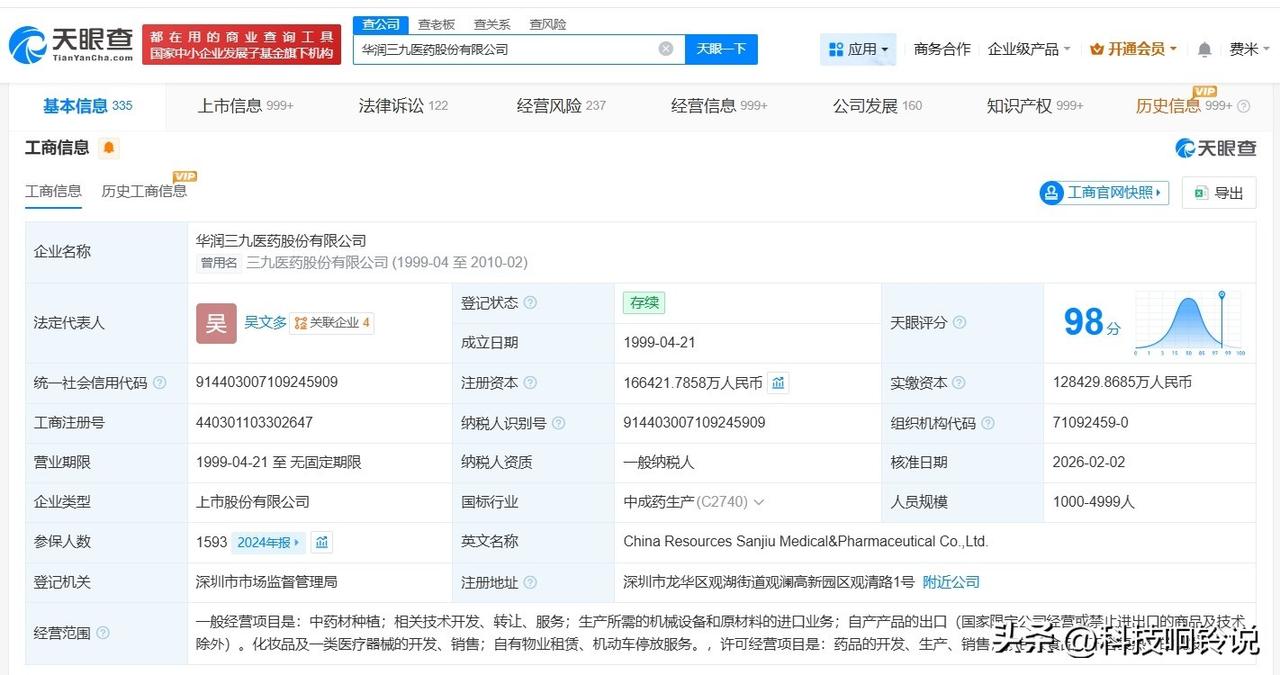Click the 导出 export button
Screen dimensions: 1280x675
(1219, 193)
